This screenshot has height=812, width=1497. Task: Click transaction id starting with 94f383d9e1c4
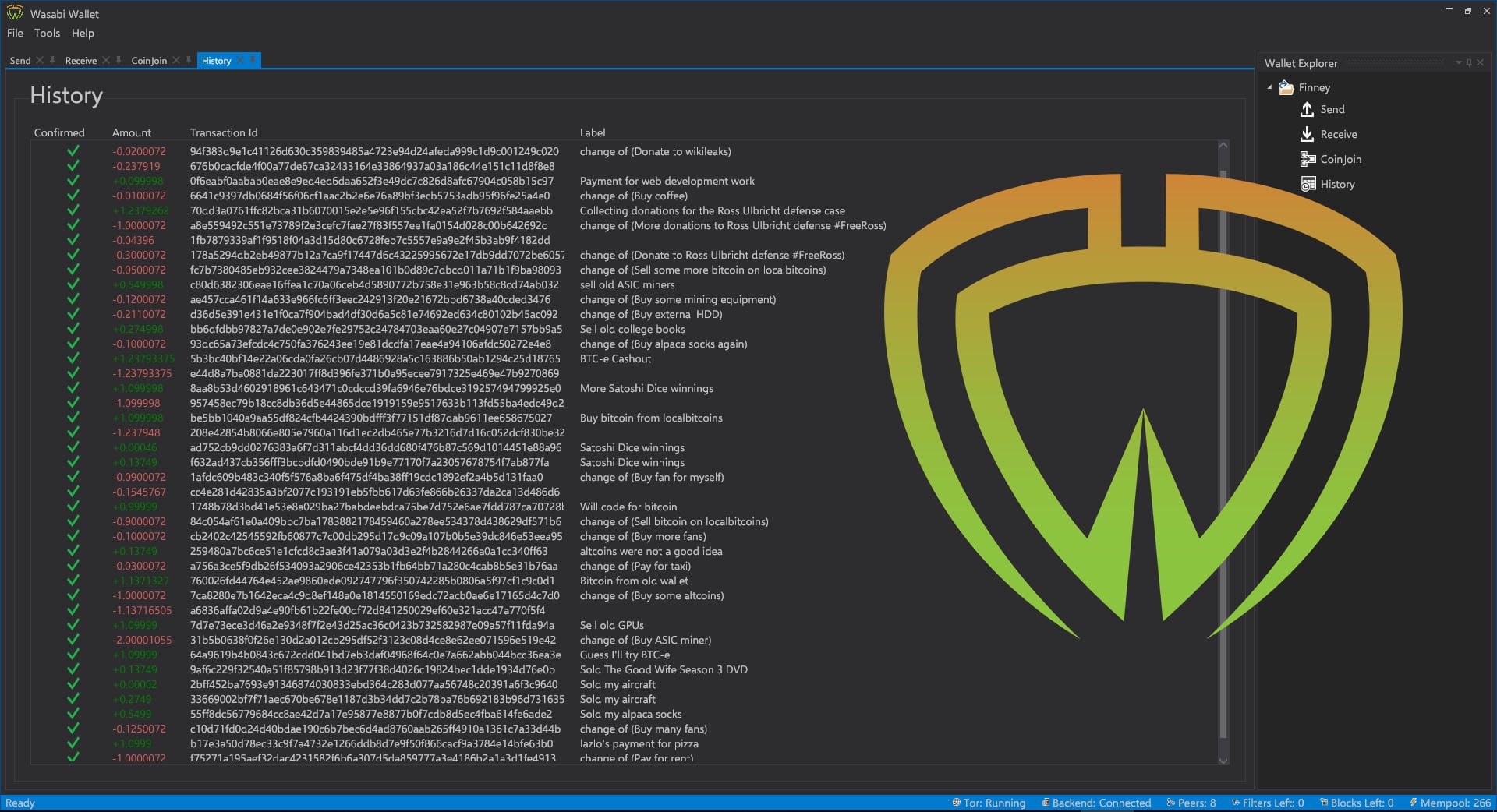pyautogui.click(x=374, y=151)
